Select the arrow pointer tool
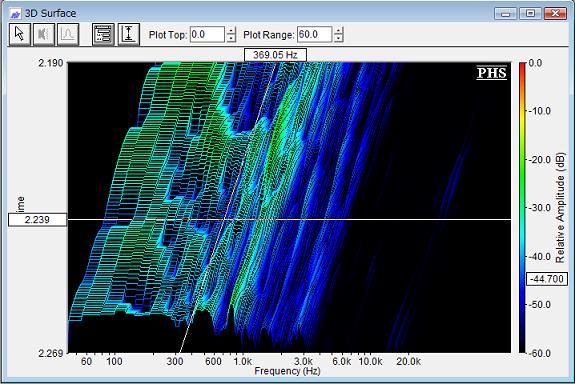This screenshot has width=575, height=384. [20, 34]
